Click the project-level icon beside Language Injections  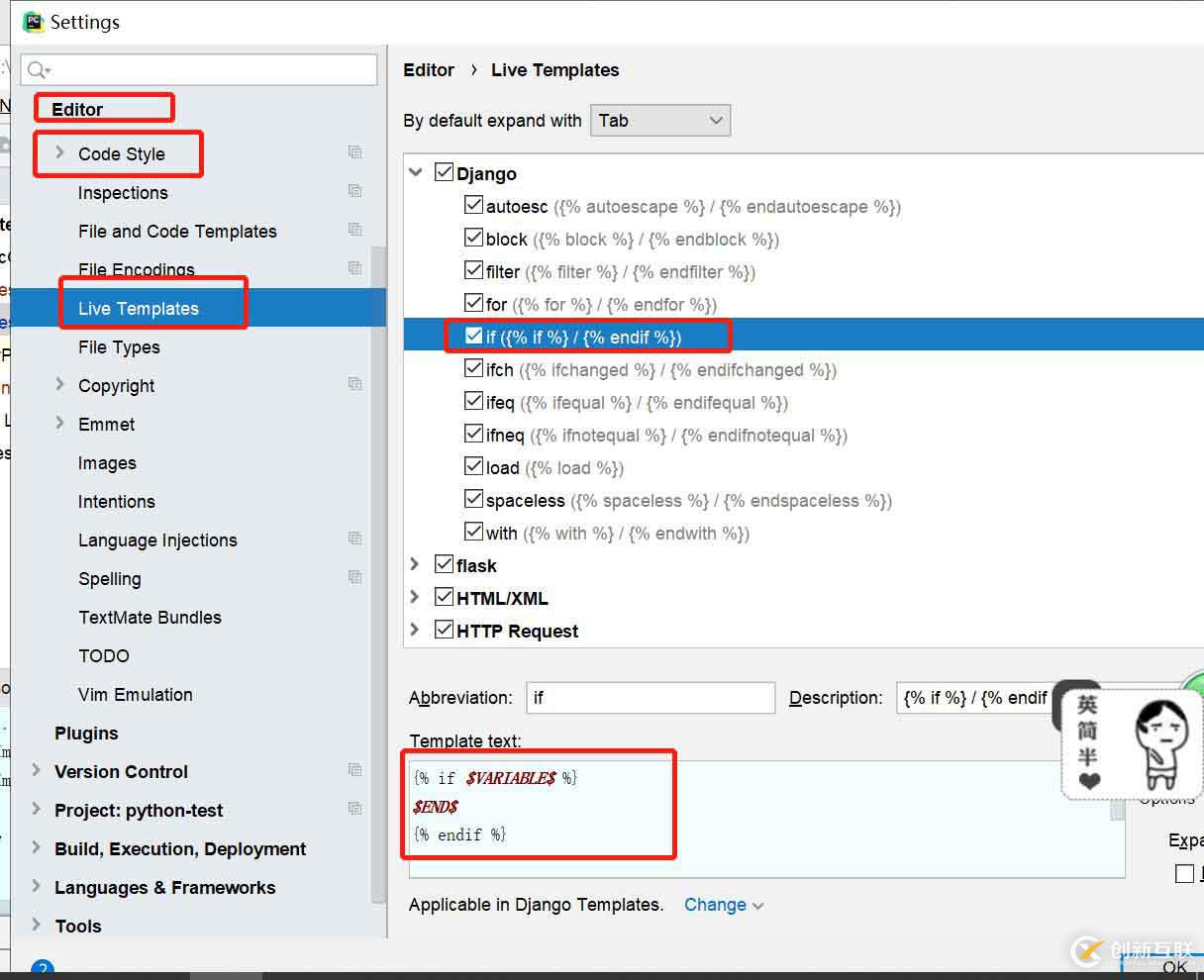[x=354, y=539]
